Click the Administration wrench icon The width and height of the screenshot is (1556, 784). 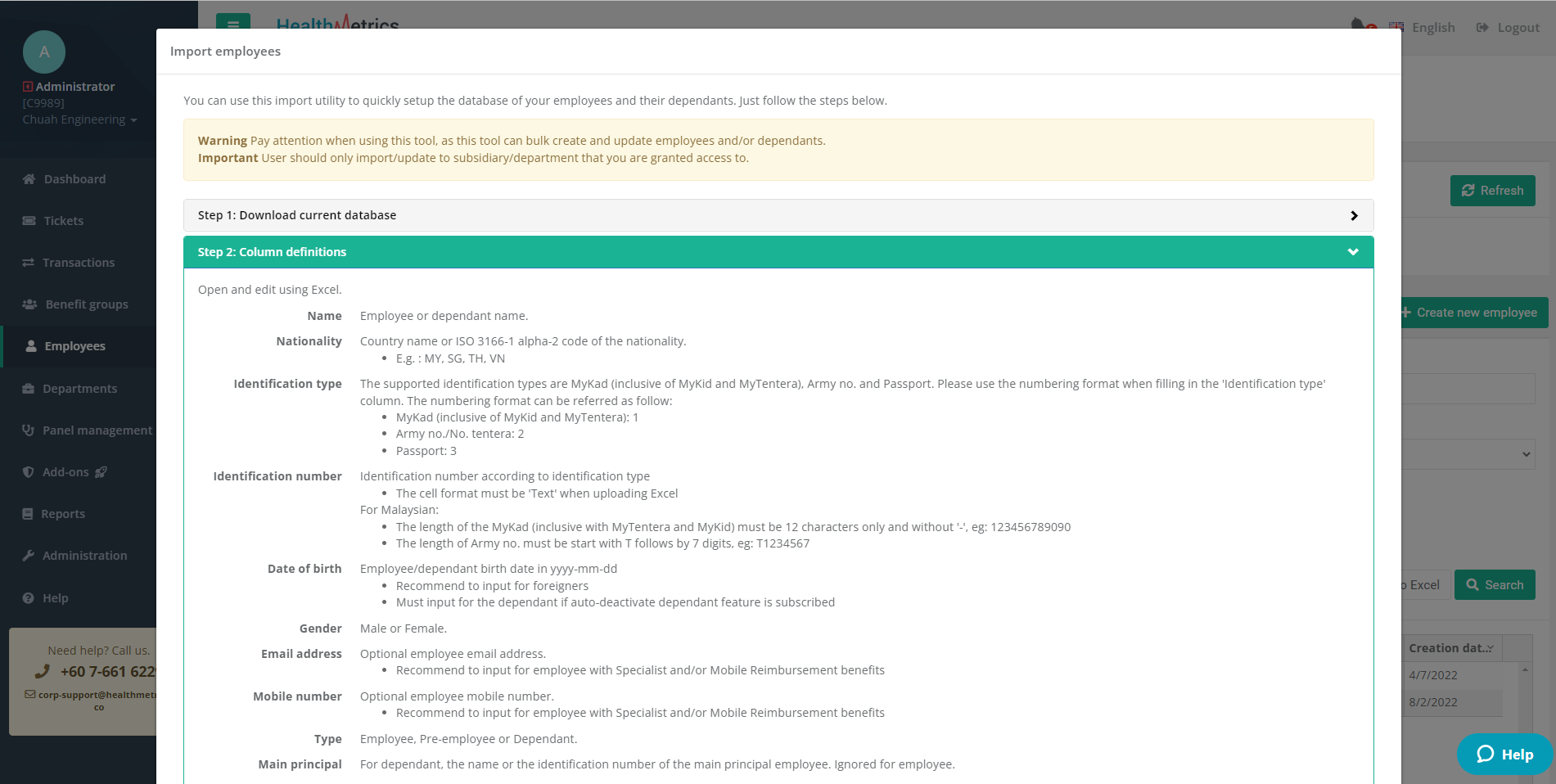click(29, 556)
